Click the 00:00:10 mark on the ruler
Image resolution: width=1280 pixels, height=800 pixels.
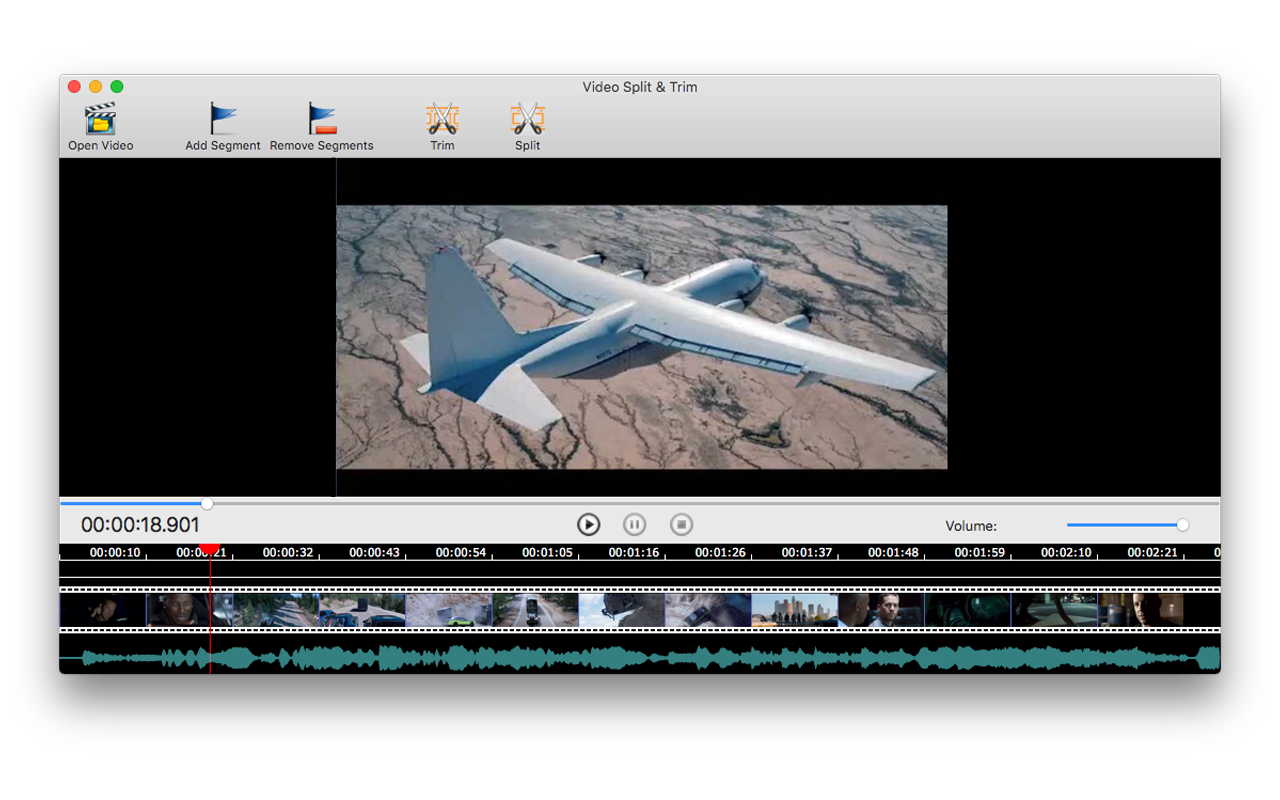pos(115,552)
